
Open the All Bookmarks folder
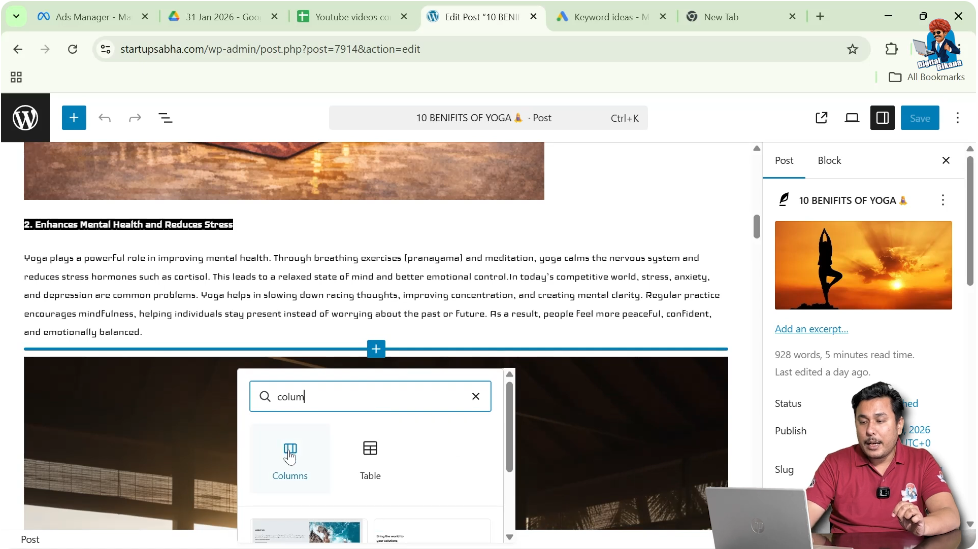[926, 77]
